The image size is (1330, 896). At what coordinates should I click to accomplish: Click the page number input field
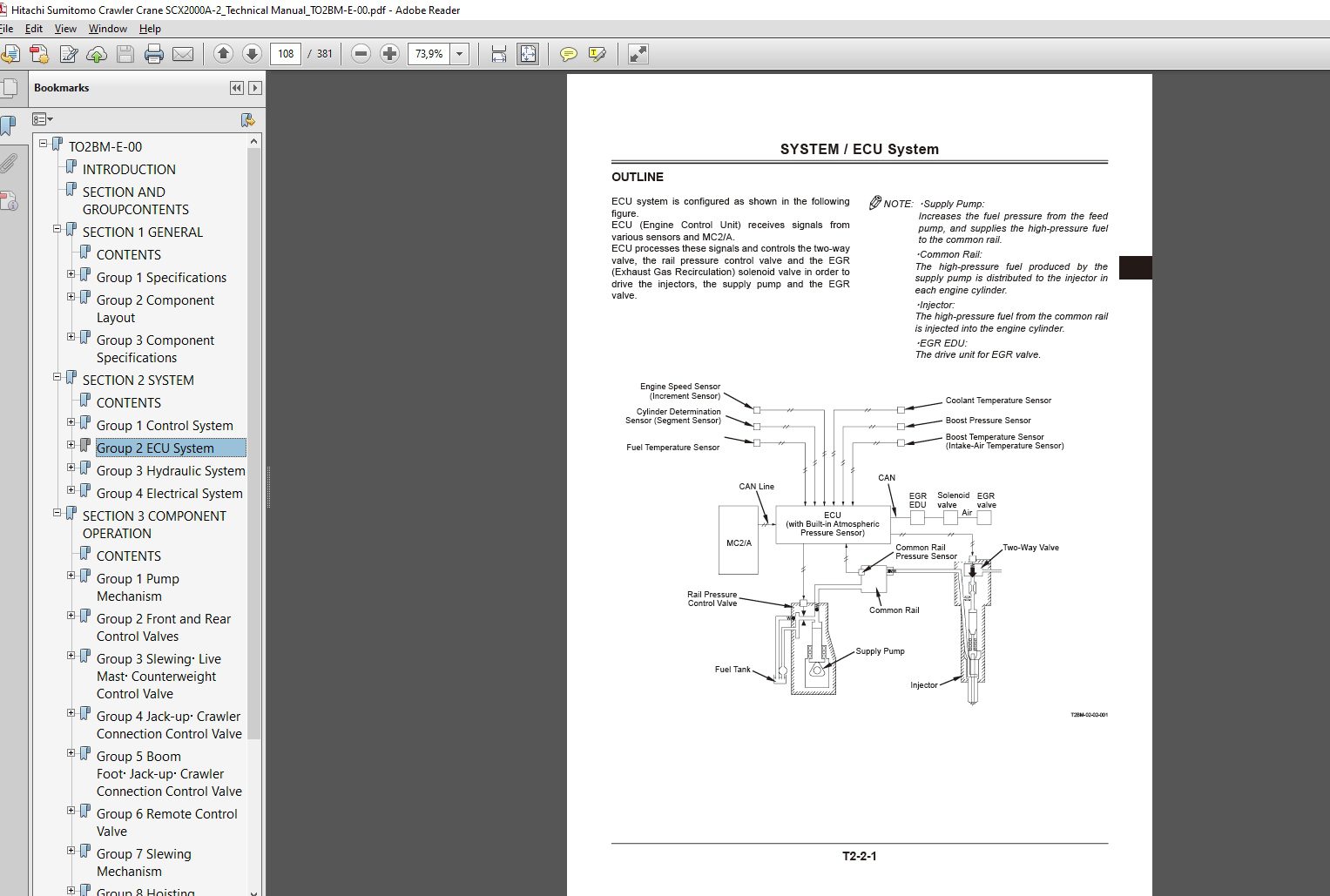pos(286,54)
